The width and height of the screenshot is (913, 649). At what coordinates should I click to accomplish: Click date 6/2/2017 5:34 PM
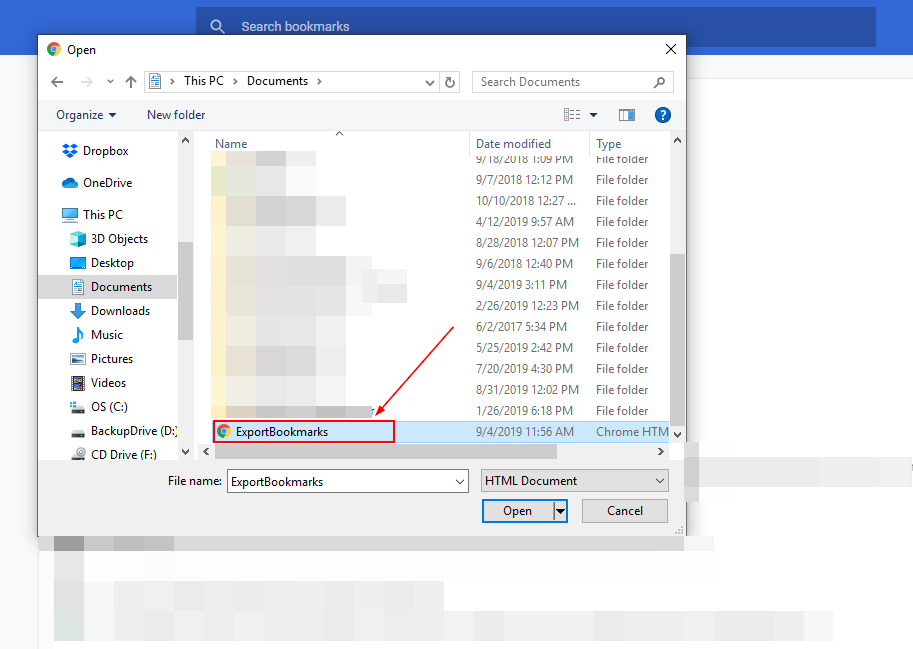(521, 327)
